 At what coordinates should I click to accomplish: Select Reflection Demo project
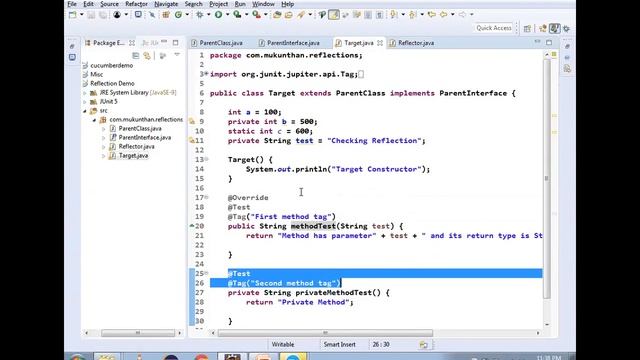click(x=112, y=83)
